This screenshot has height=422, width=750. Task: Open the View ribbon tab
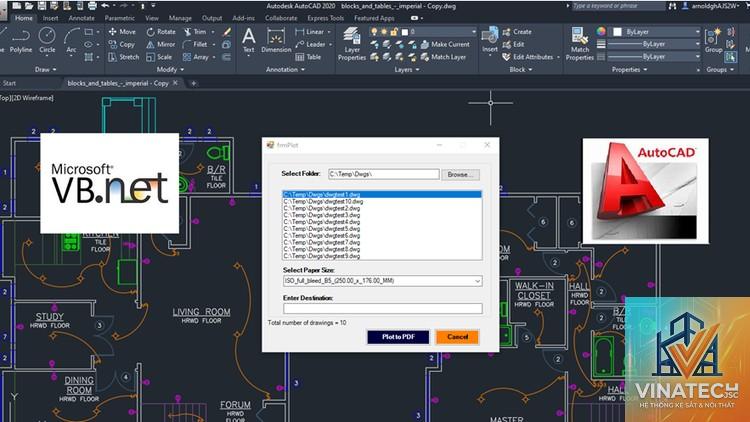tap(152, 18)
